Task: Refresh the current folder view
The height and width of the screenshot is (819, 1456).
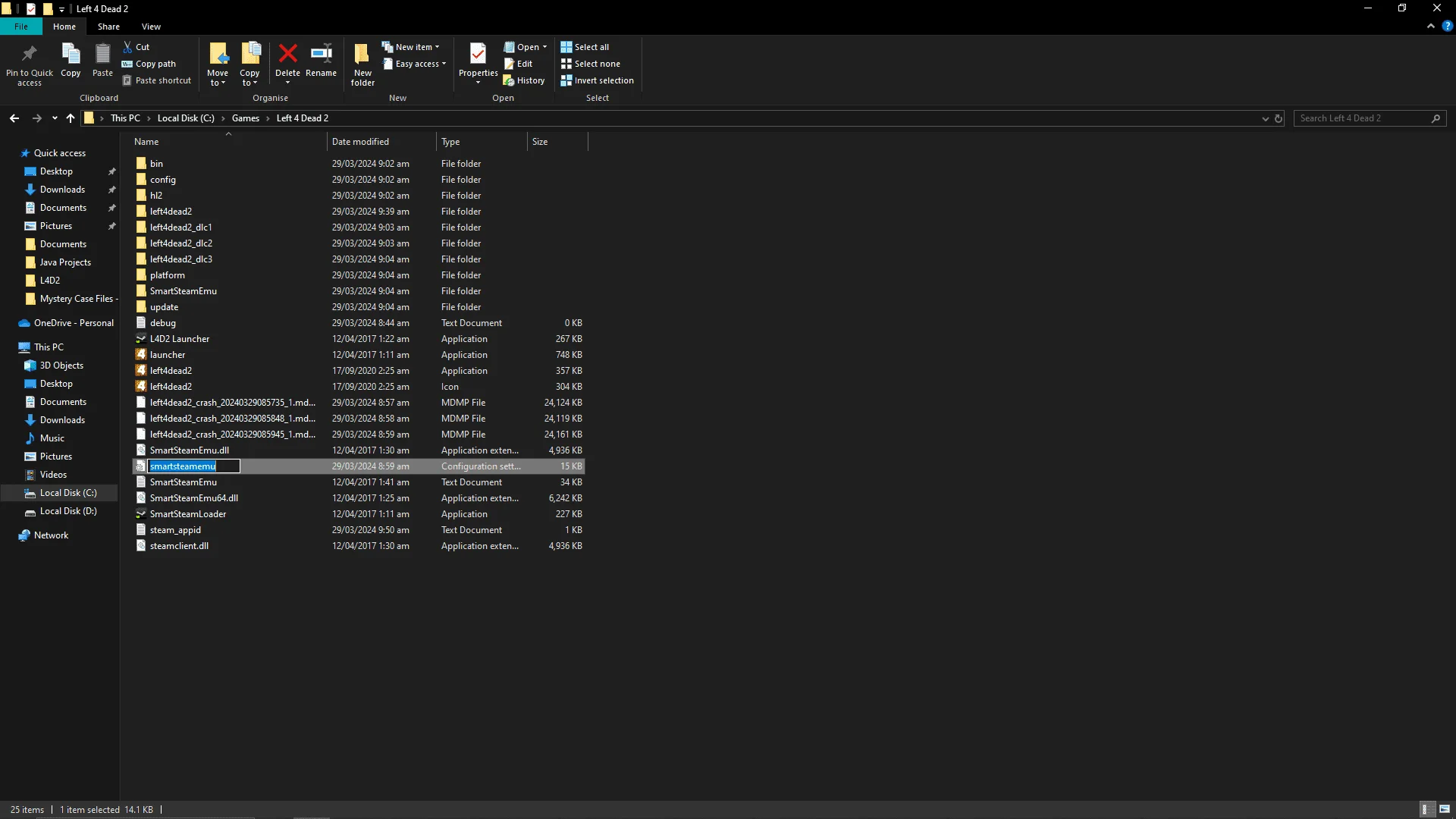Action: tap(1279, 118)
